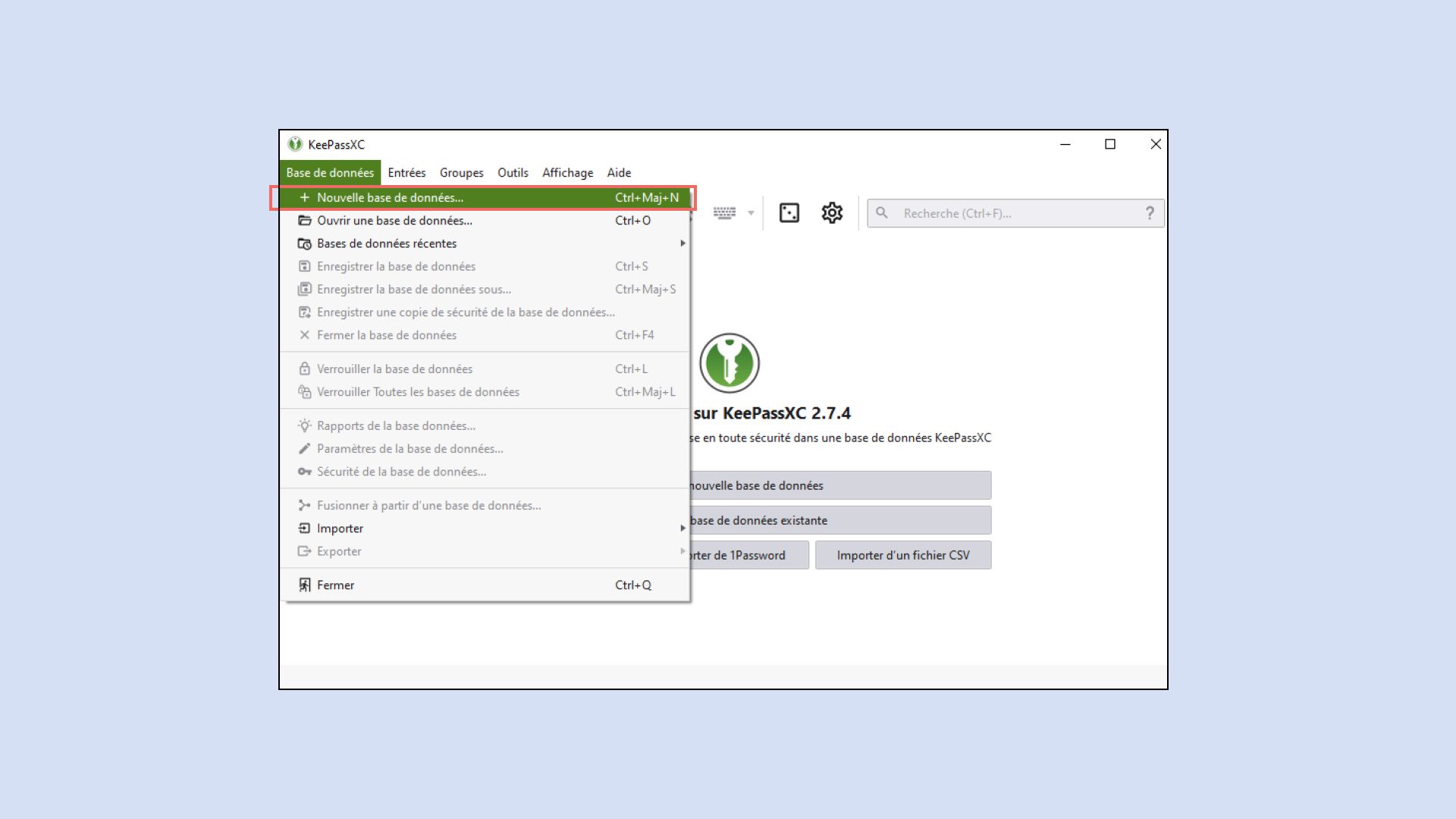Open dropdown arrow next to keyboard icon

click(751, 213)
